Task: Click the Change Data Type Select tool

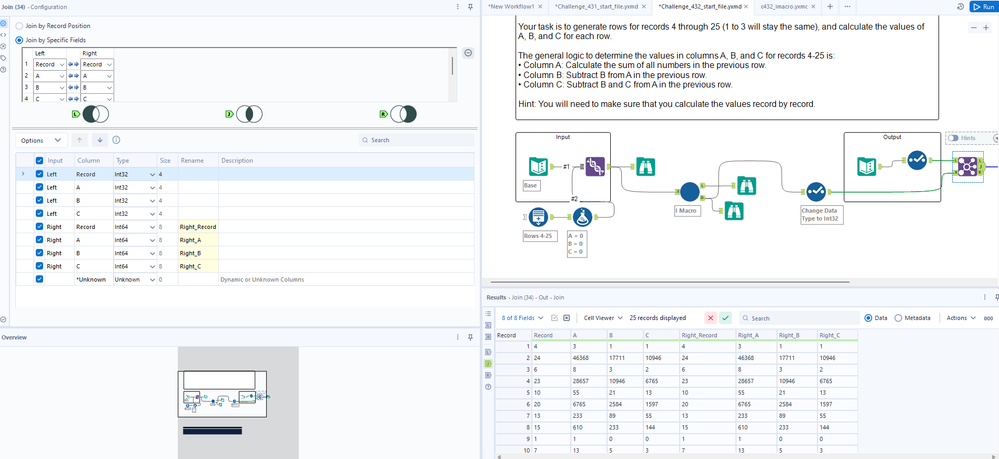Action: click(x=815, y=191)
